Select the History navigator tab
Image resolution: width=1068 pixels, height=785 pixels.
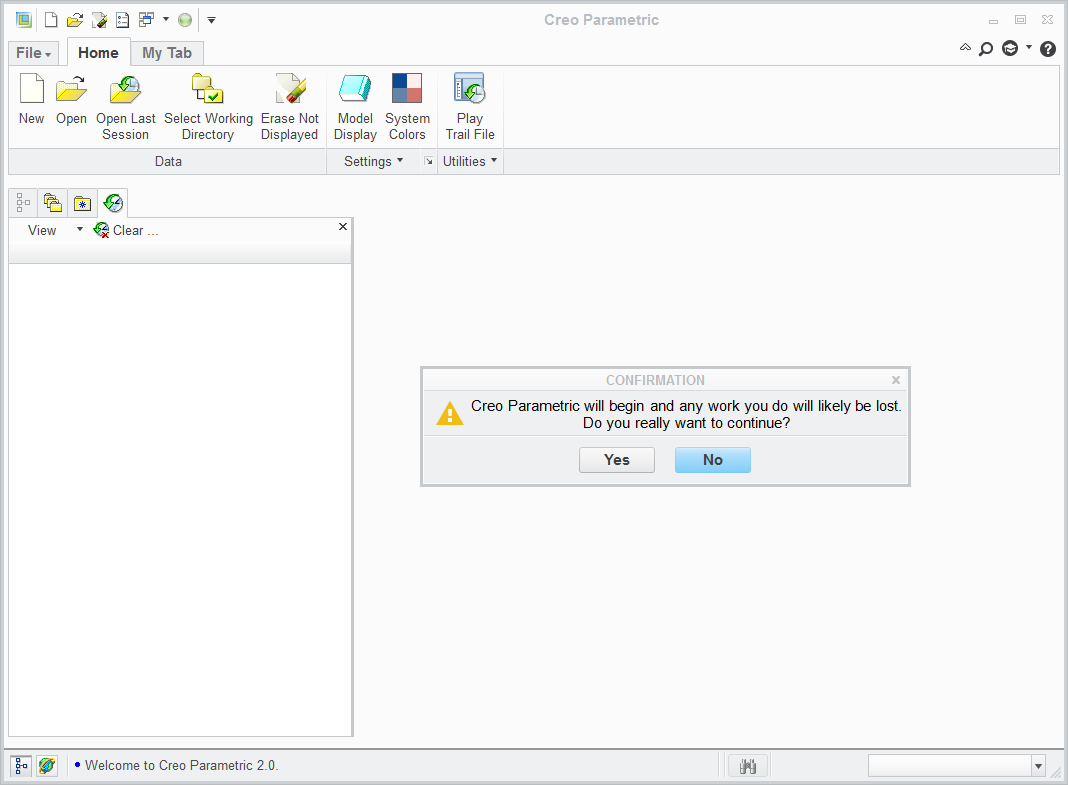click(x=113, y=203)
